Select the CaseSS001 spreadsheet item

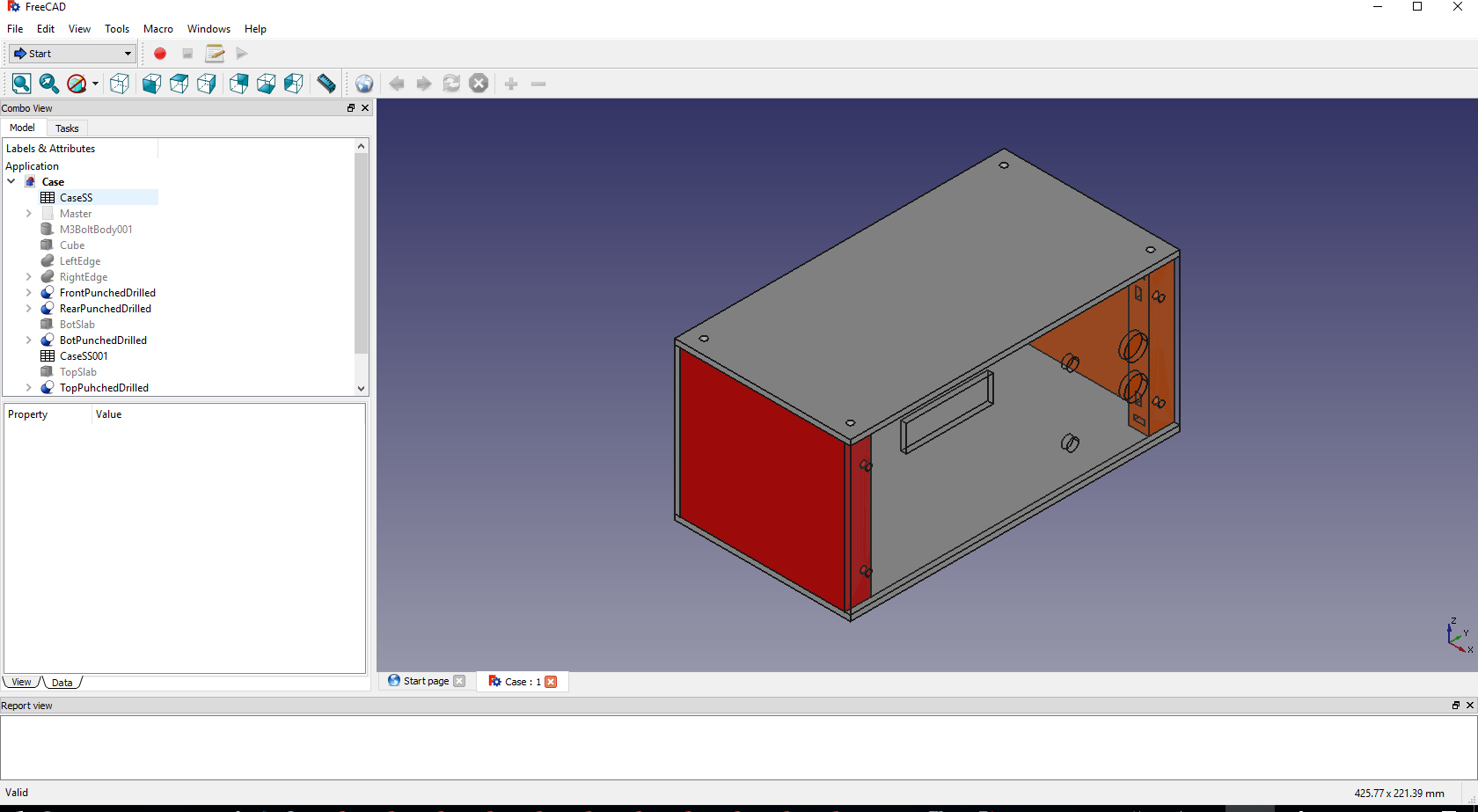(84, 356)
